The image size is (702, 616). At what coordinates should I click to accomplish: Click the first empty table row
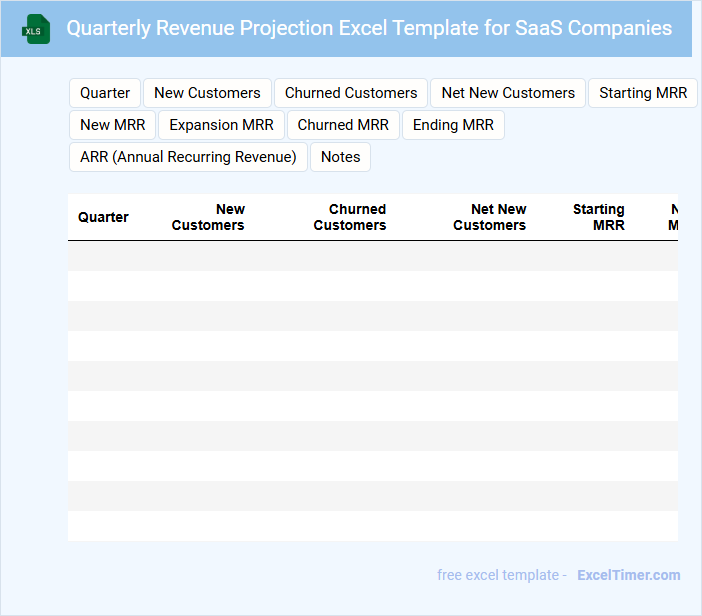click(x=372, y=256)
